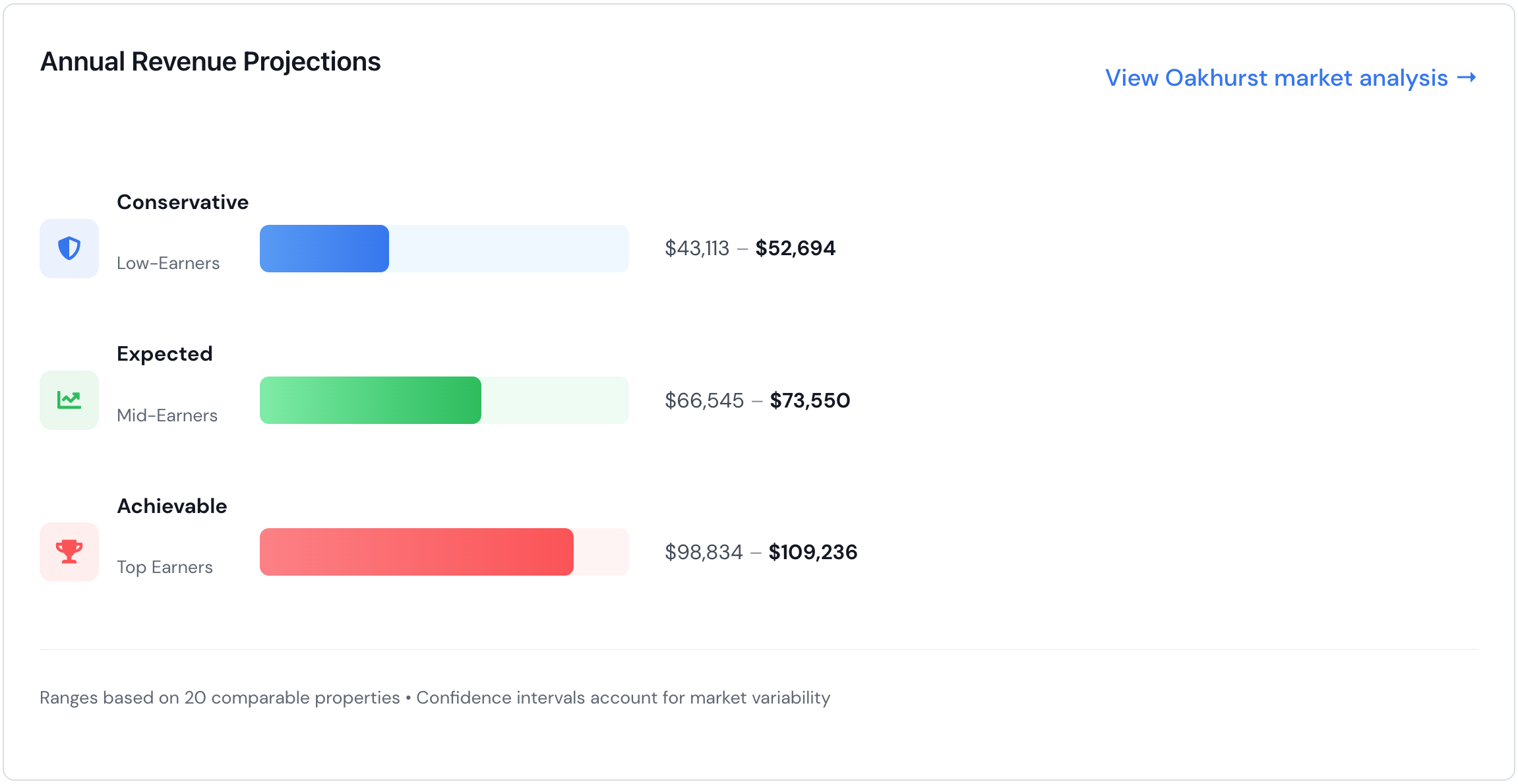
Task: Click the green chart Expected icon
Action: pyautogui.click(x=69, y=400)
